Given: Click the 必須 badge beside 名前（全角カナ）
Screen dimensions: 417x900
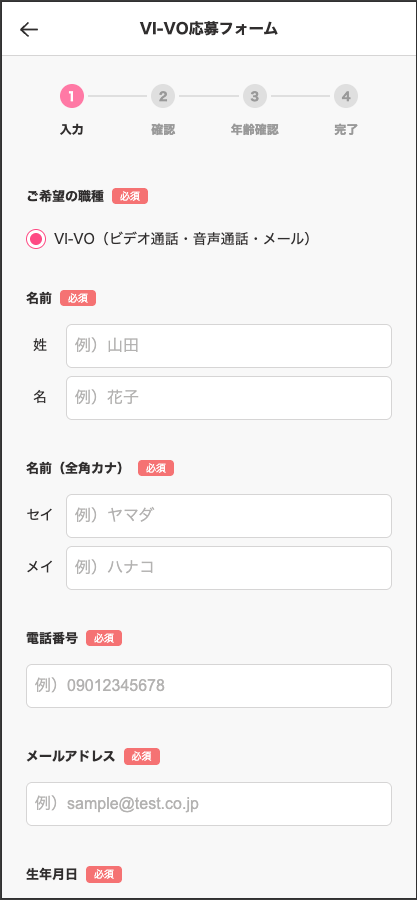Looking at the screenshot, I should [156, 468].
